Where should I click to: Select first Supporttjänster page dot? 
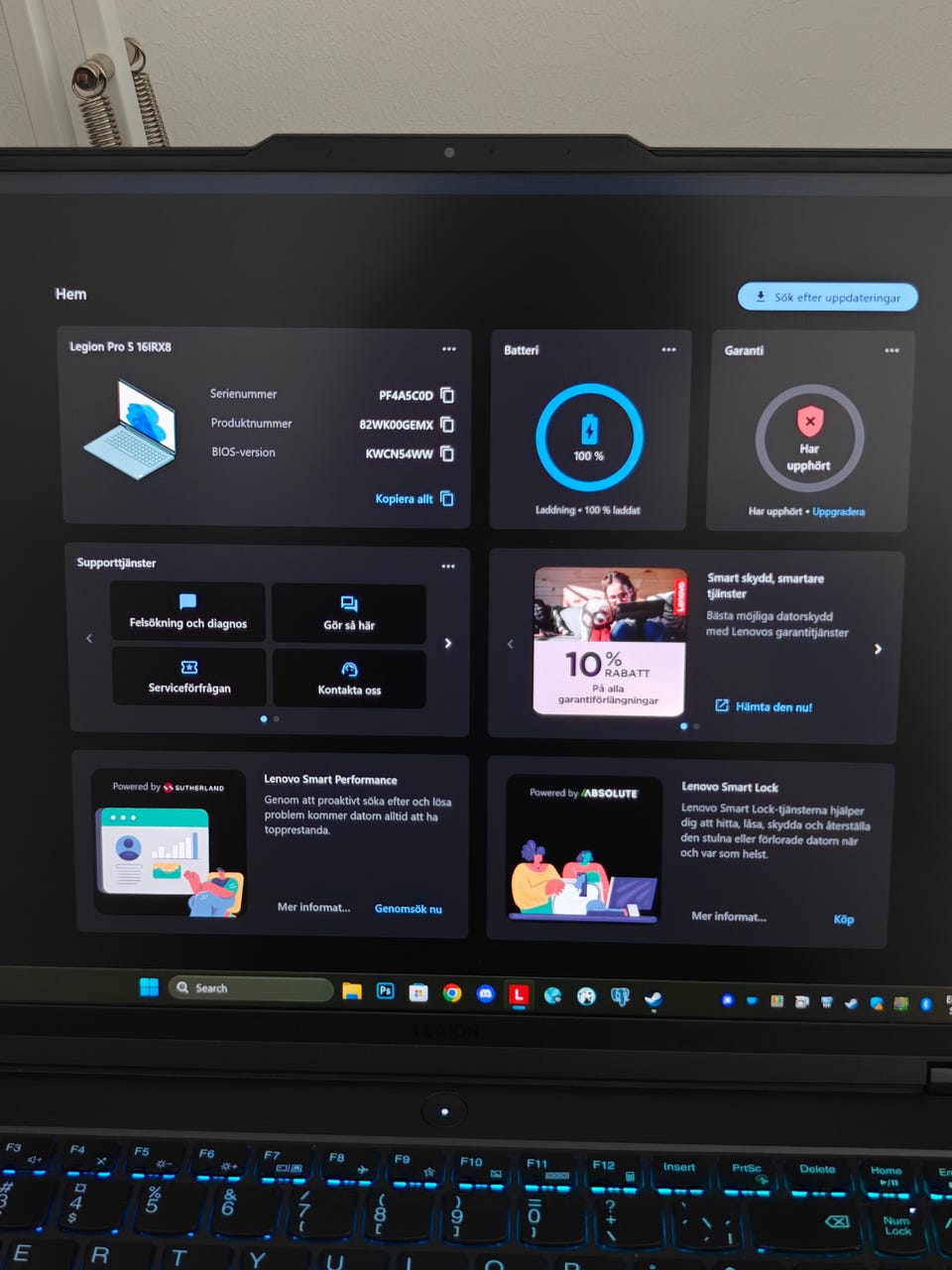point(264,718)
